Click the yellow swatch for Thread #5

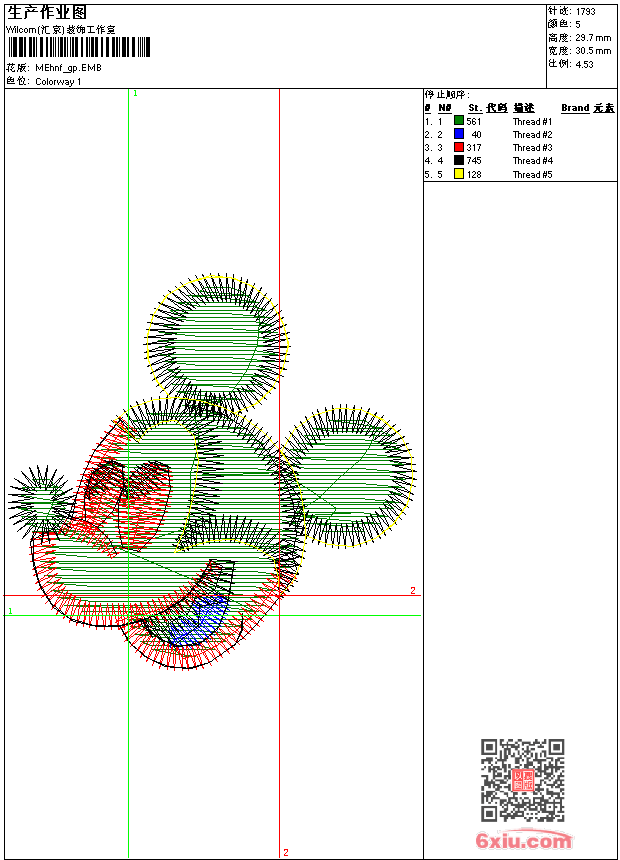(459, 174)
